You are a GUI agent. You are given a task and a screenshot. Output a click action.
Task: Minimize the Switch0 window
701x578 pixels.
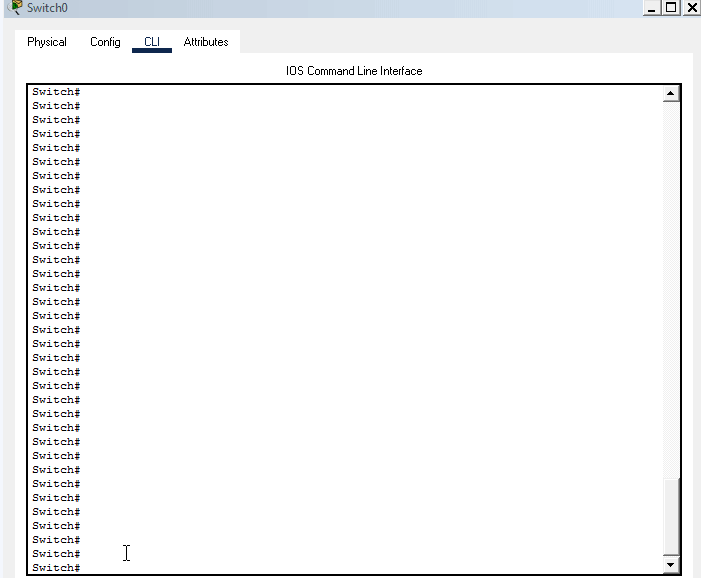click(653, 8)
